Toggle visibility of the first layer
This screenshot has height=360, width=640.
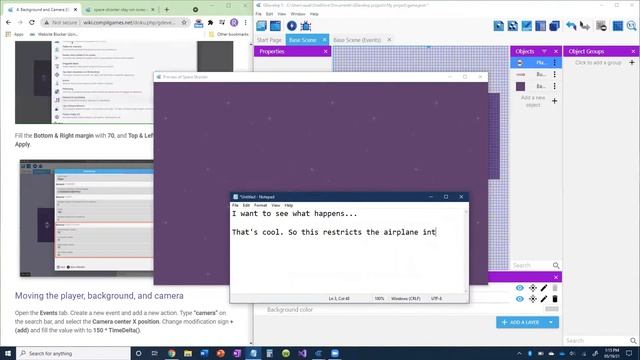pyautogui.click(x=520, y=288)
